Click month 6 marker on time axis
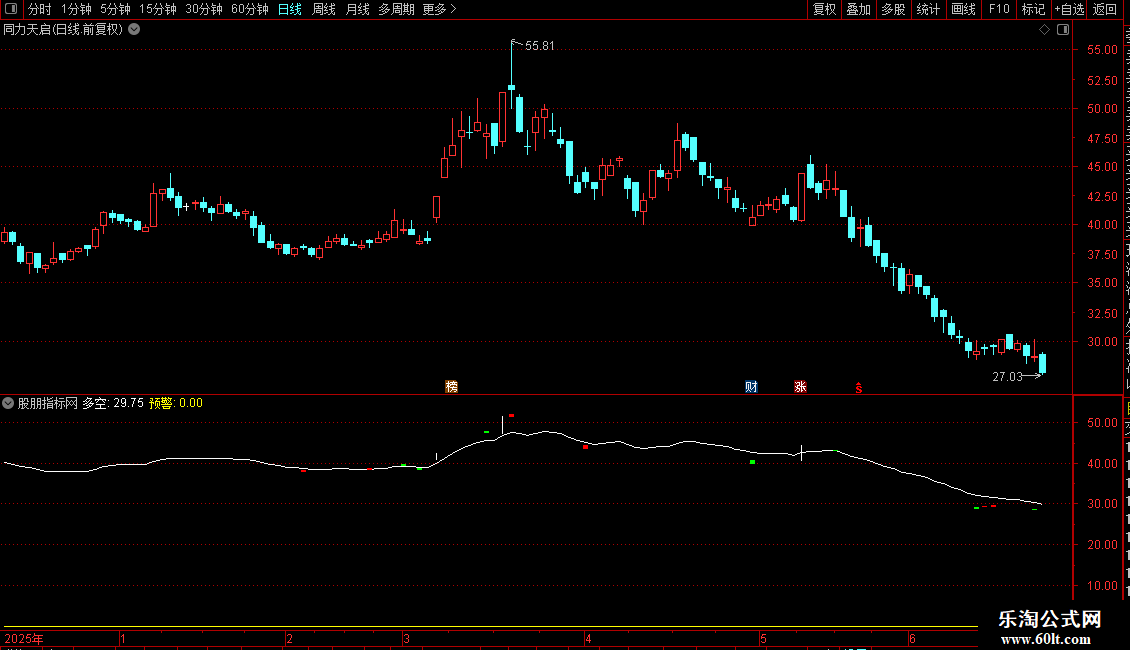Screen dimensions: 1130x650 pyautogui.click(x=912, y=639)
